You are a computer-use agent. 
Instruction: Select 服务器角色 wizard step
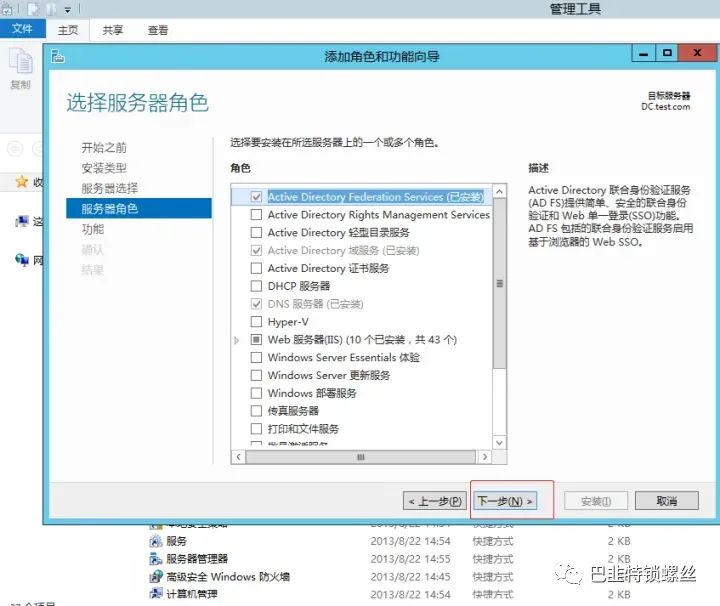pyautogui.click(x=139, y=208)
